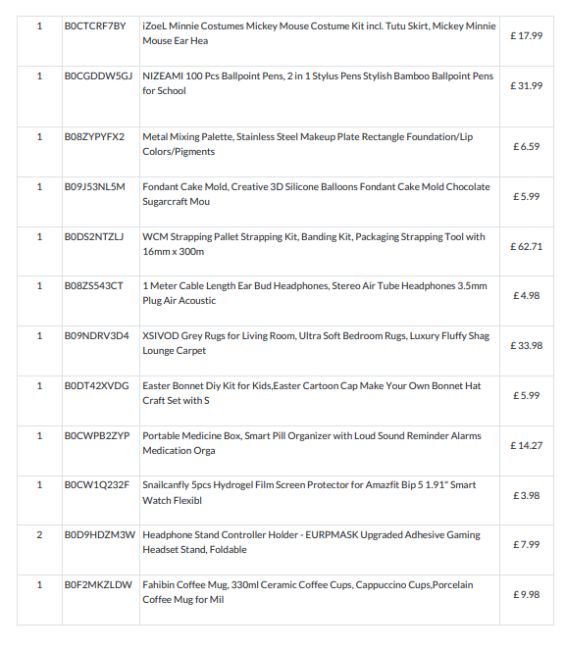Select the £ 31.99 price
Screen dimensions: 566x650
[x=526, y=86]
